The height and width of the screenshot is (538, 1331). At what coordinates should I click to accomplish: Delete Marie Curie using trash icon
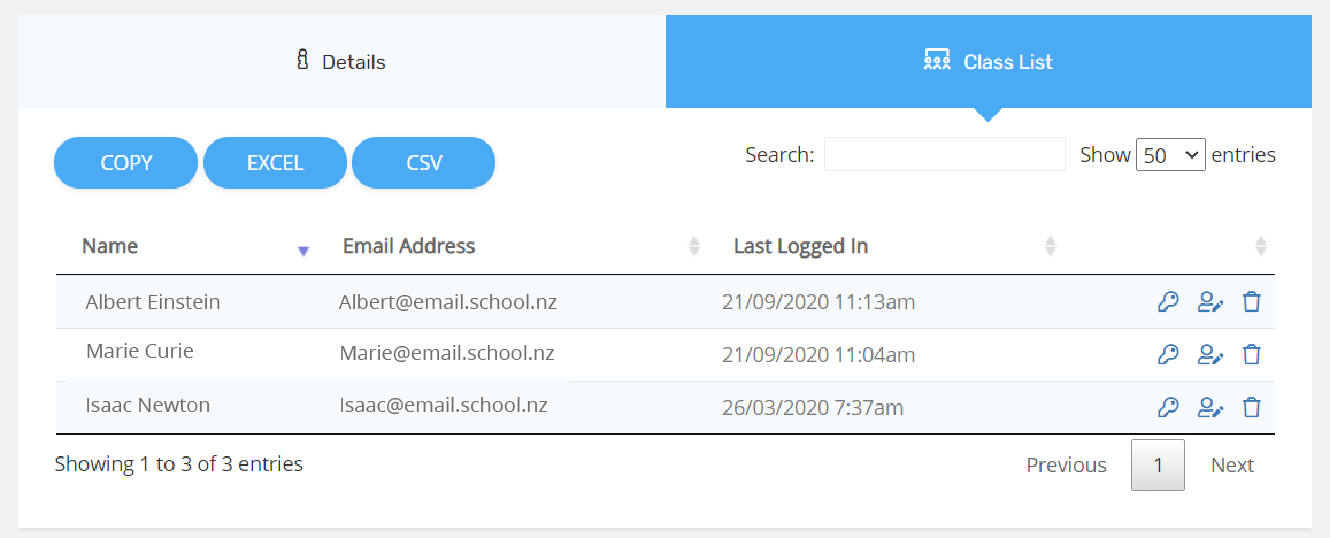point(1251,354)
